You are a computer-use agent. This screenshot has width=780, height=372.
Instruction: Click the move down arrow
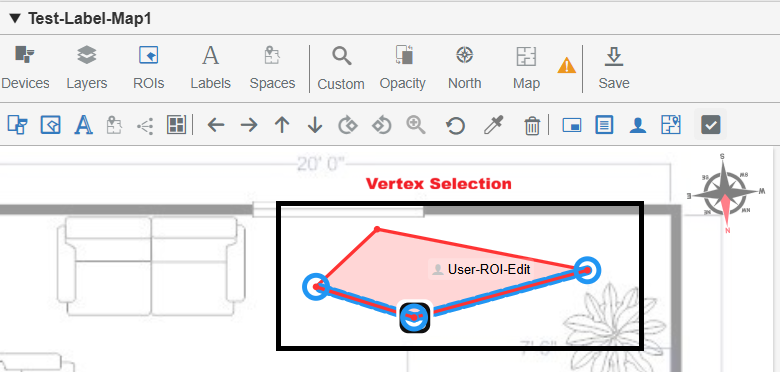tap(315, 125)
